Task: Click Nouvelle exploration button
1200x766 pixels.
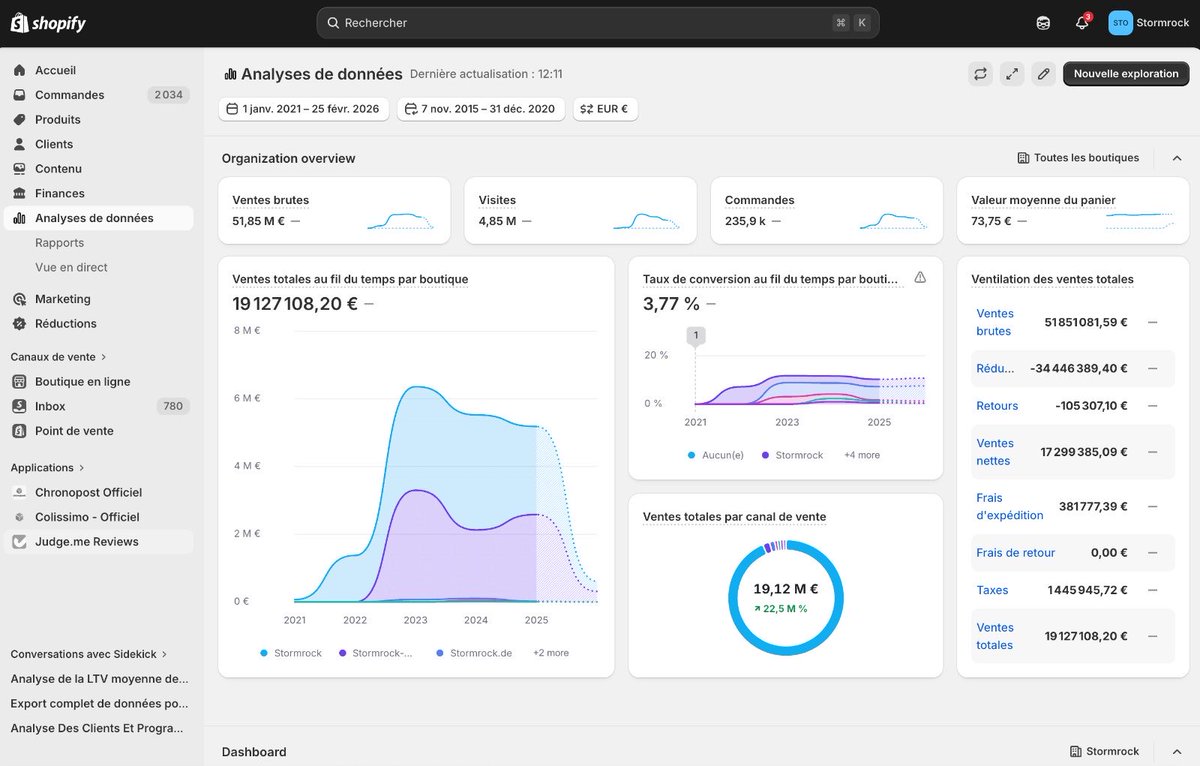Action: tap(1126, 73)
